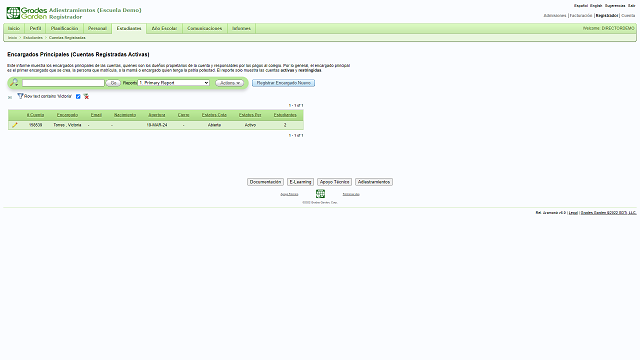Sort by the # Cuenta column header
The height and width of the screenshot is (360, 640).
pyautogui.click(x=36, y=115)
